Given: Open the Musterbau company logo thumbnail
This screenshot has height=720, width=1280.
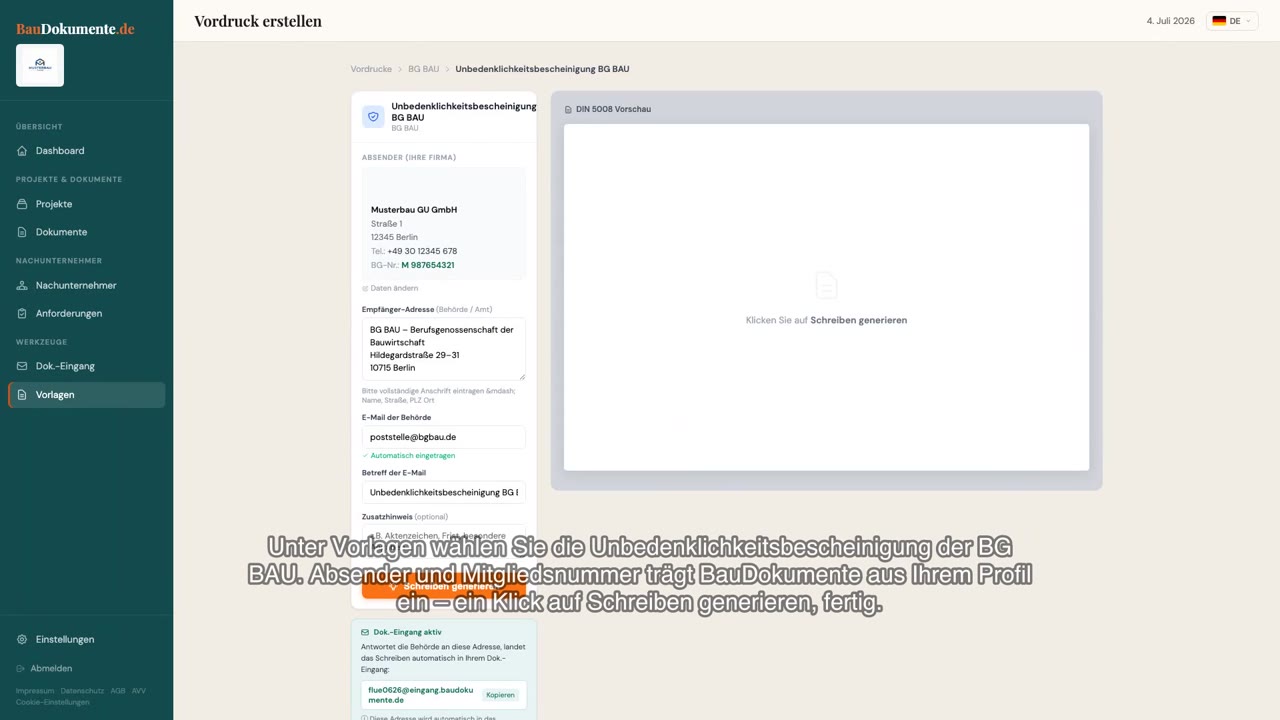Looking at the screenshot, I should pyautogui.click(x=40, y=65).
